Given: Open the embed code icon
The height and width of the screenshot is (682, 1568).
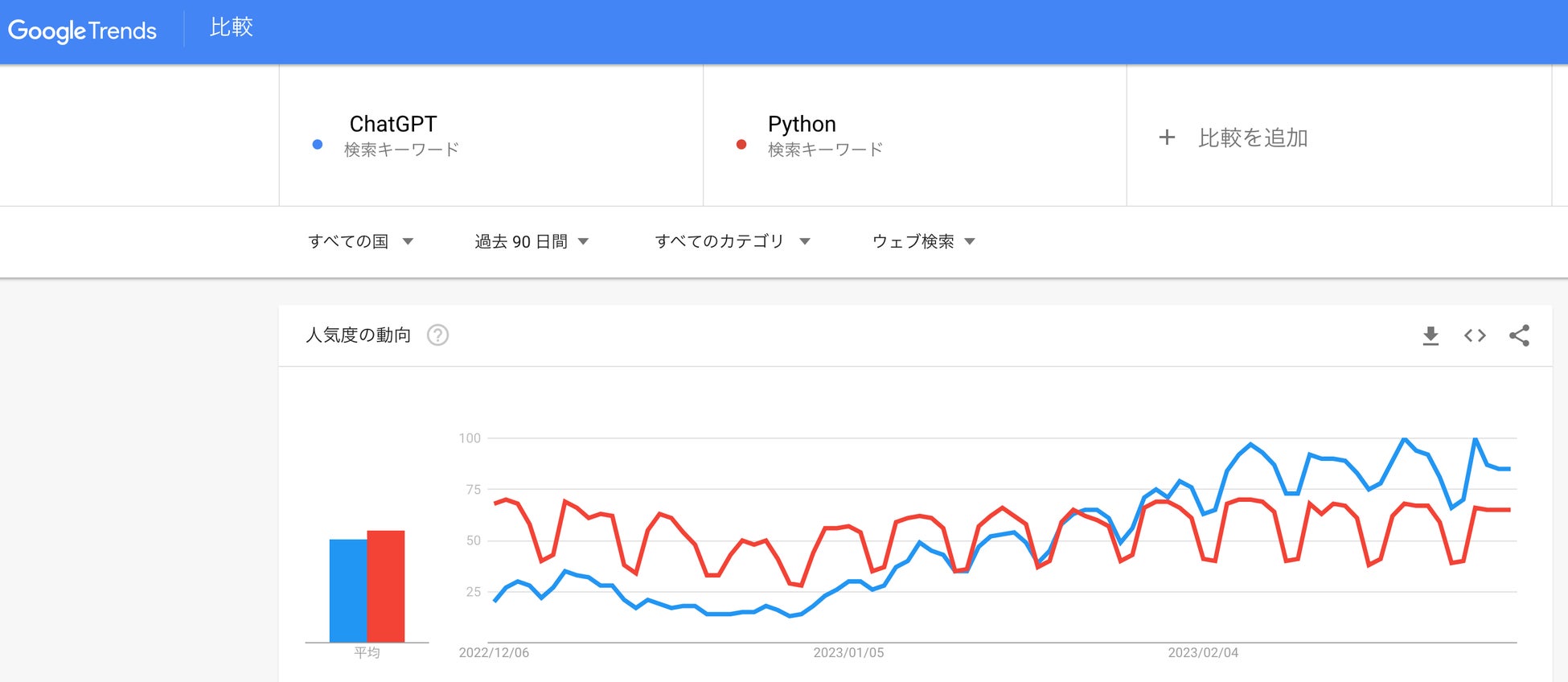Looking at the screenshot, I should coord(1475,335).
